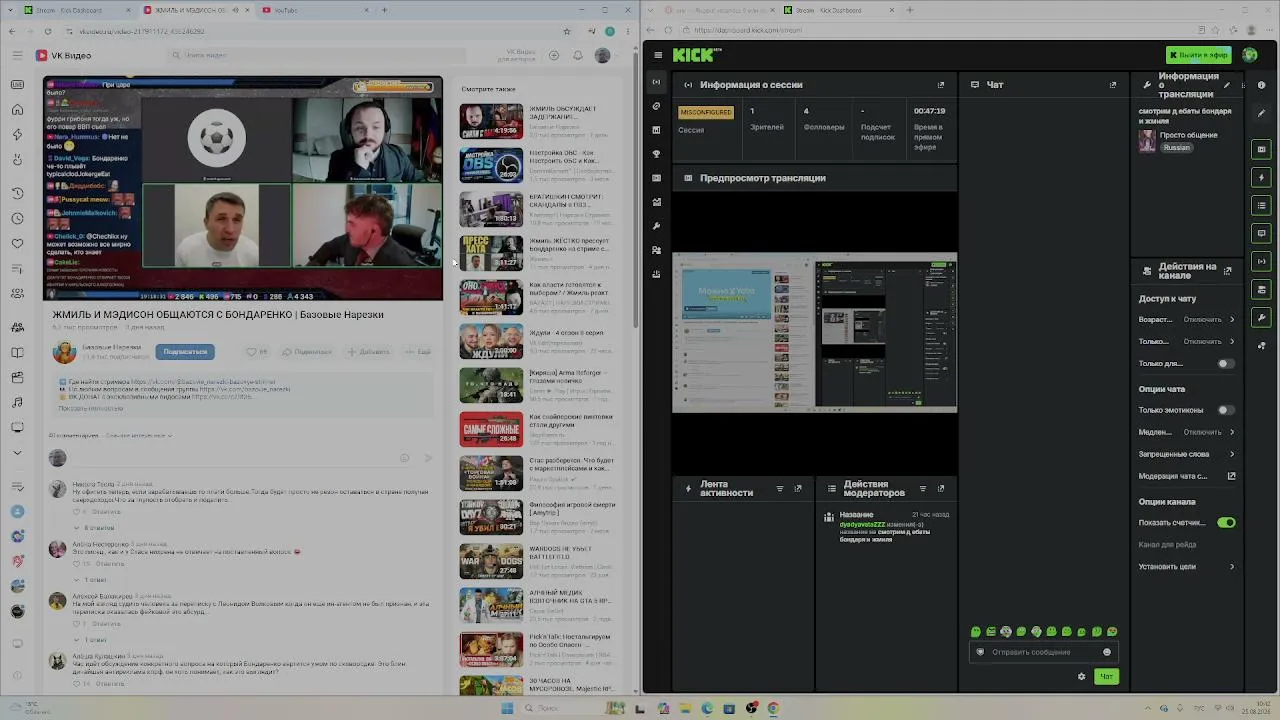Enable the Только эмотиконы switch

[x=1224, y=410]
